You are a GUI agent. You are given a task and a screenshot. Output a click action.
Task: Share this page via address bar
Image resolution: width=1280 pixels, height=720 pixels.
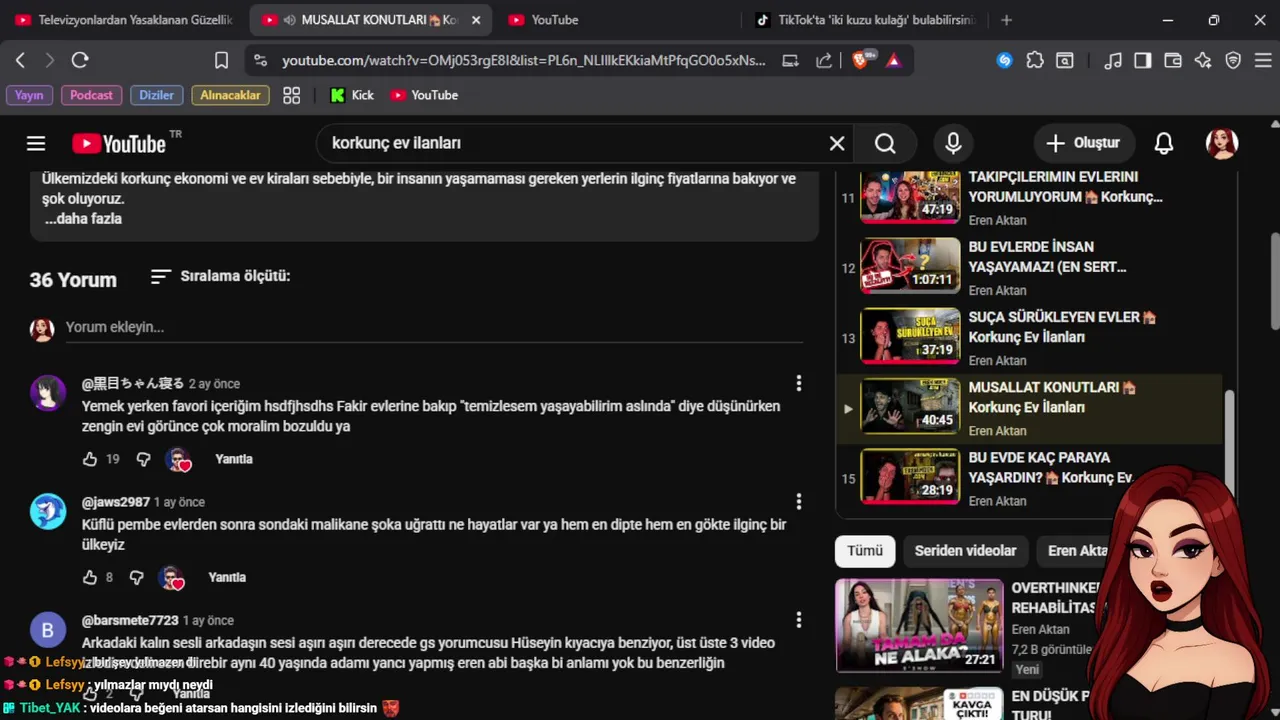[824, 60]
